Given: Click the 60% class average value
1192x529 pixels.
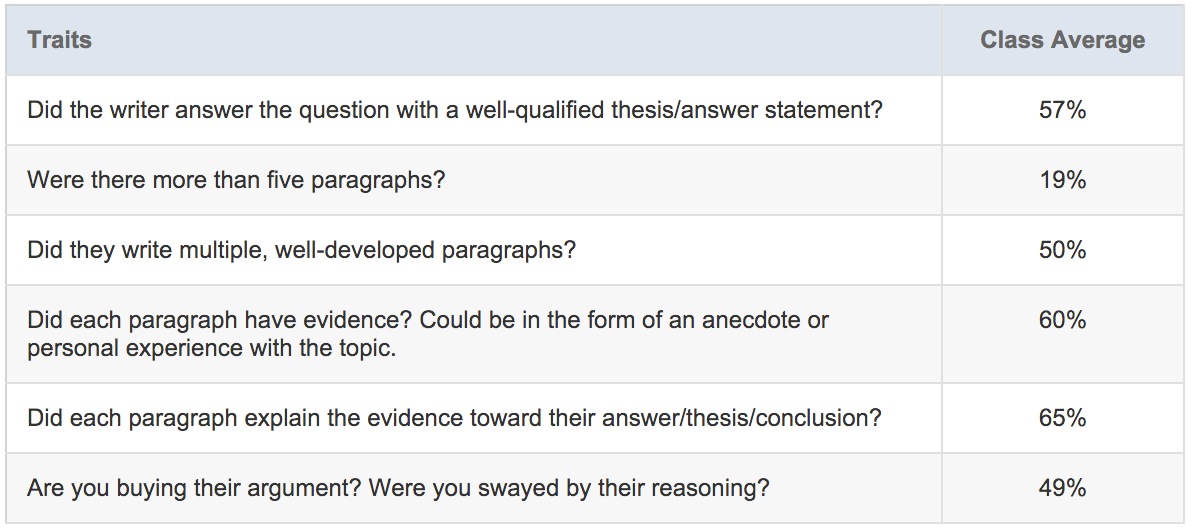Looking at the screenshot, I should pos(1063,320).
